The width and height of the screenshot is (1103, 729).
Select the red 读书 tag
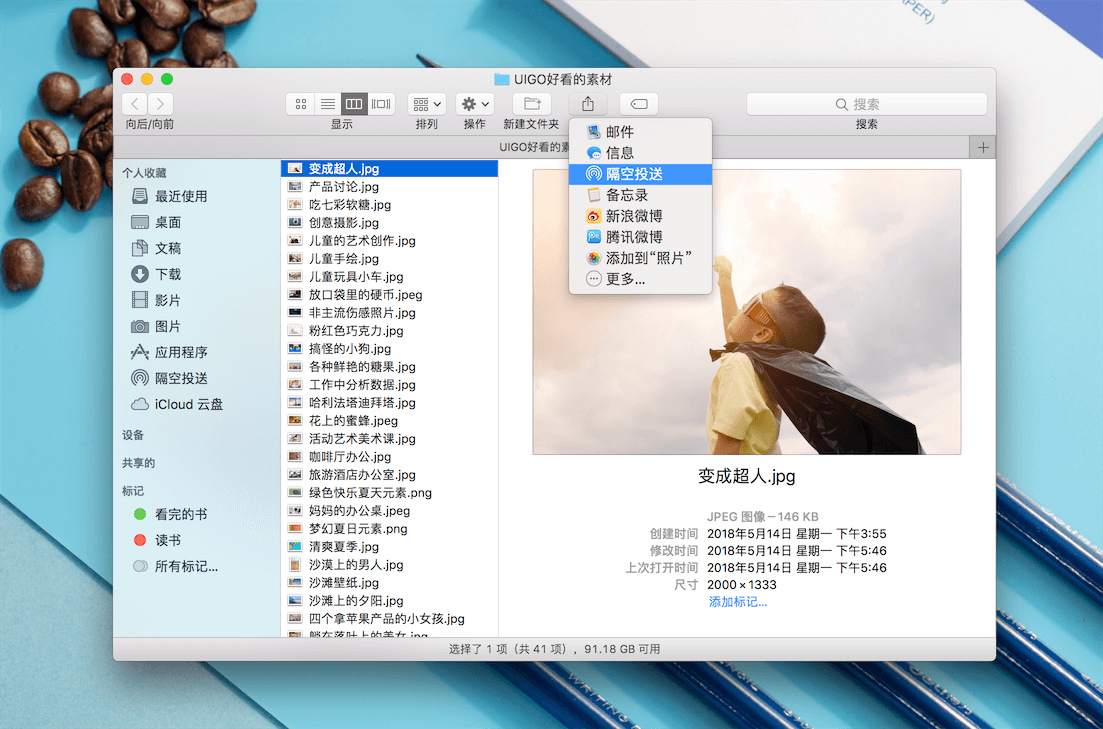click(158, 540)
